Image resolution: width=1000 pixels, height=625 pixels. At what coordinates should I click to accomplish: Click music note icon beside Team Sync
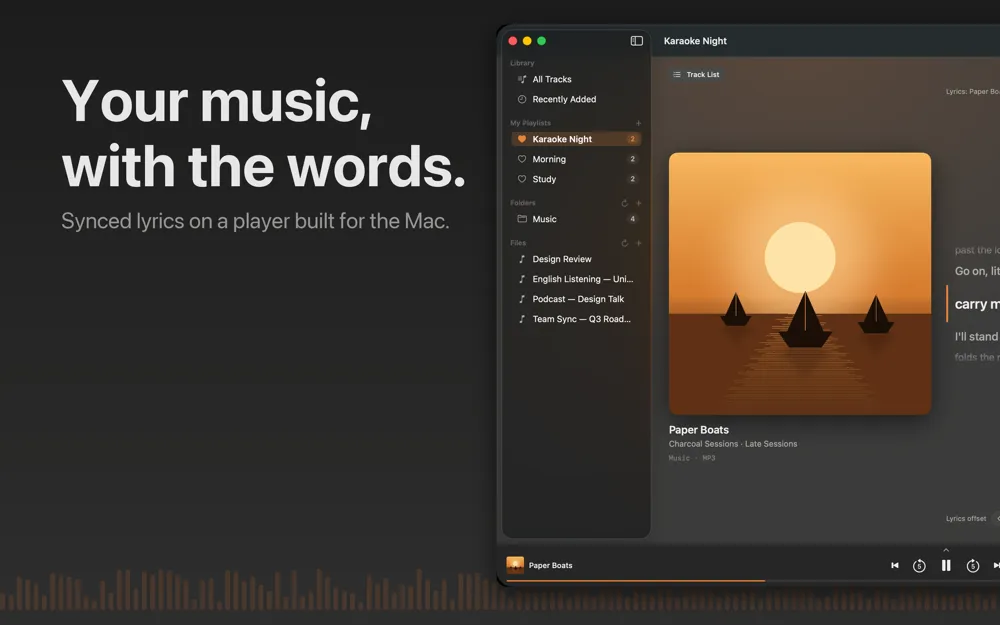(x=522, y=319)
